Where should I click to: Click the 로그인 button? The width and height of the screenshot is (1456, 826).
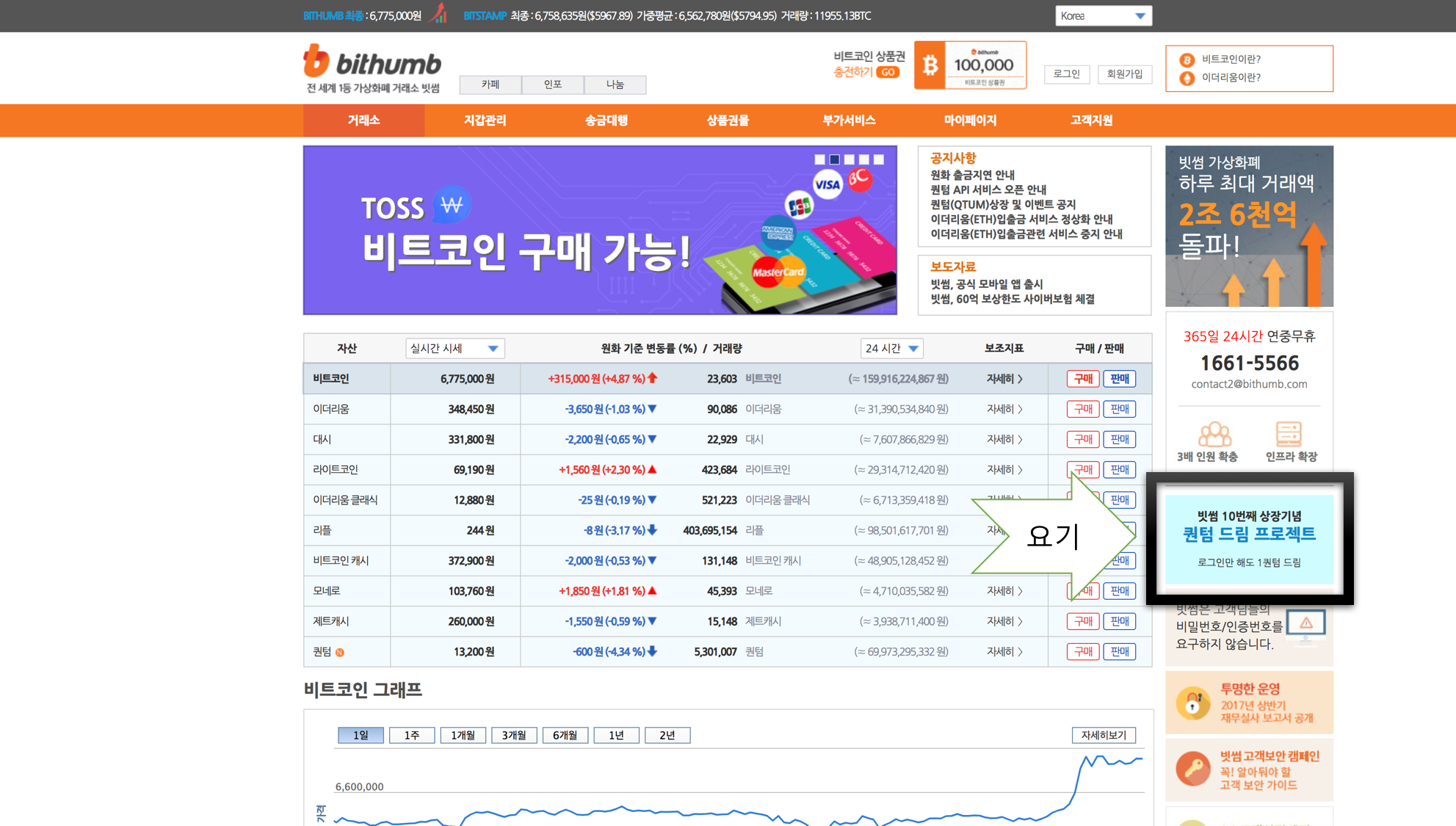pyautogui.click(x=1067, y=74)
